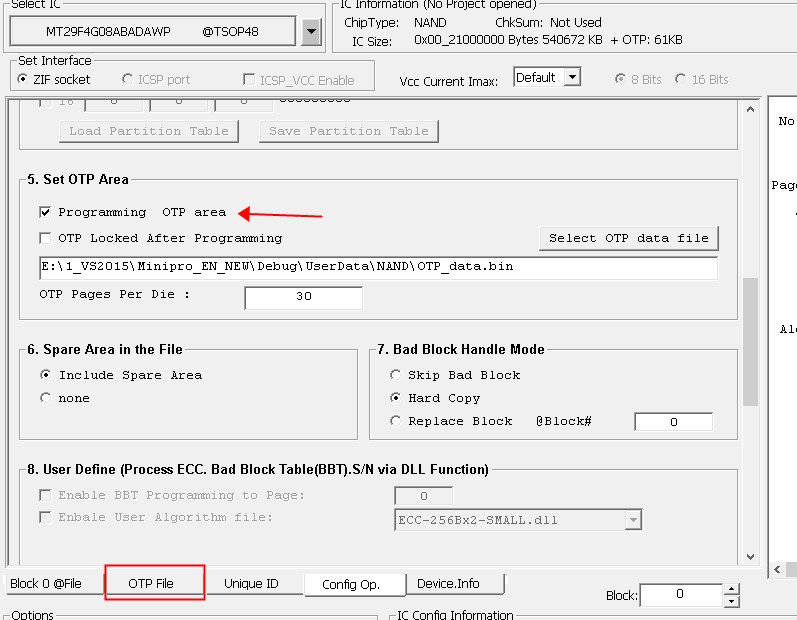Click the vertical scrollbar down arrow
The width and height of the screenshot is (797, 620).
pyautogui.click(x=750, y=557)
